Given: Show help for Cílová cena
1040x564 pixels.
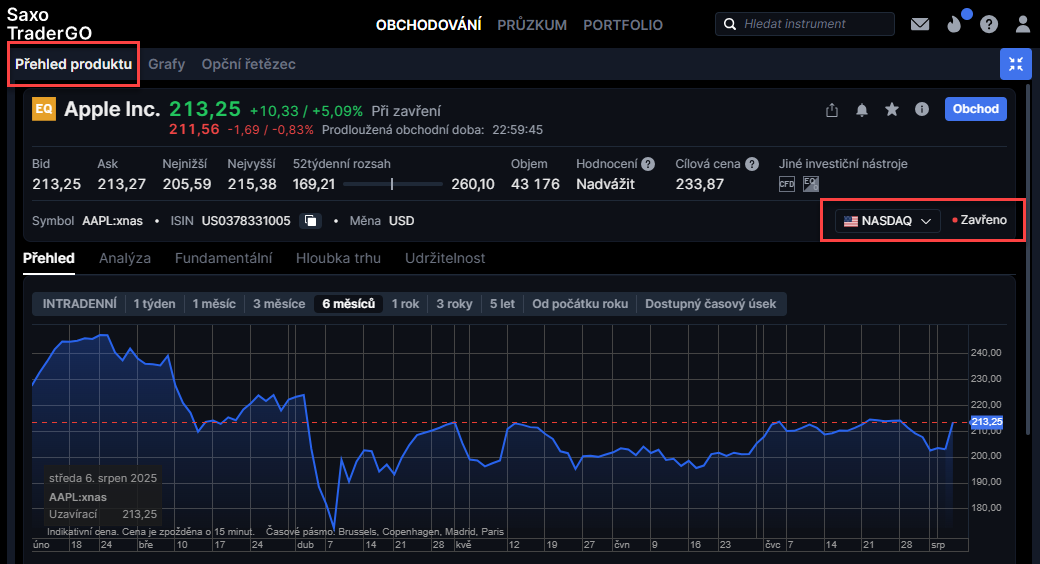Looking at the screenshot, I should pos(751,164).
